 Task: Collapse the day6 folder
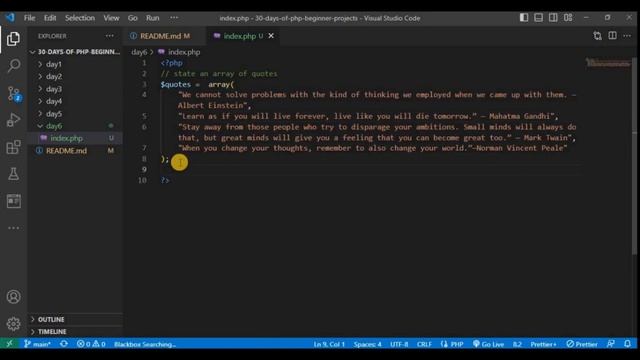[x=75, y=126]
